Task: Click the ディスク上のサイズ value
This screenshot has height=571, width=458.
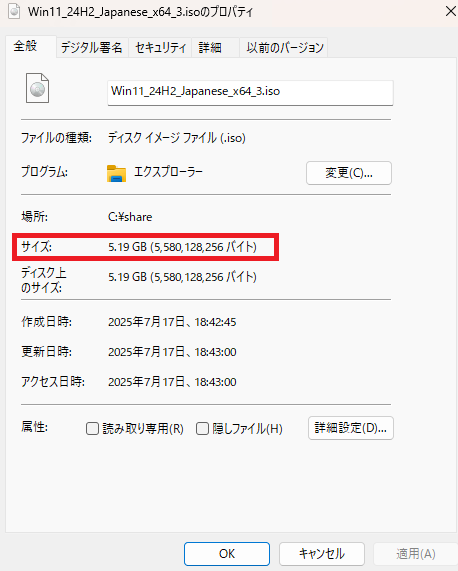Action: click(x=182, y=277)
